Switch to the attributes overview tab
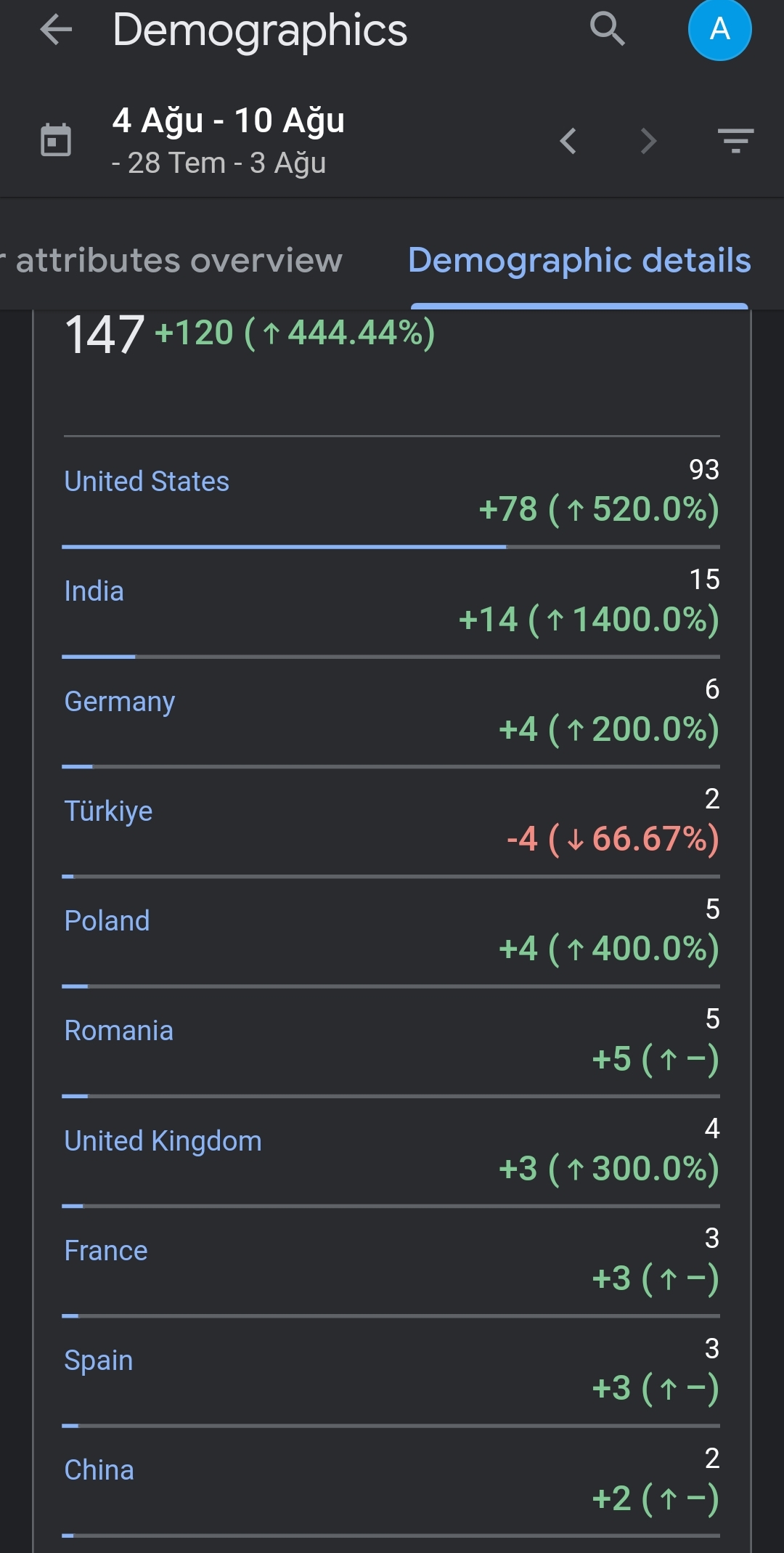784x1553 pixels. pos(171,260)
